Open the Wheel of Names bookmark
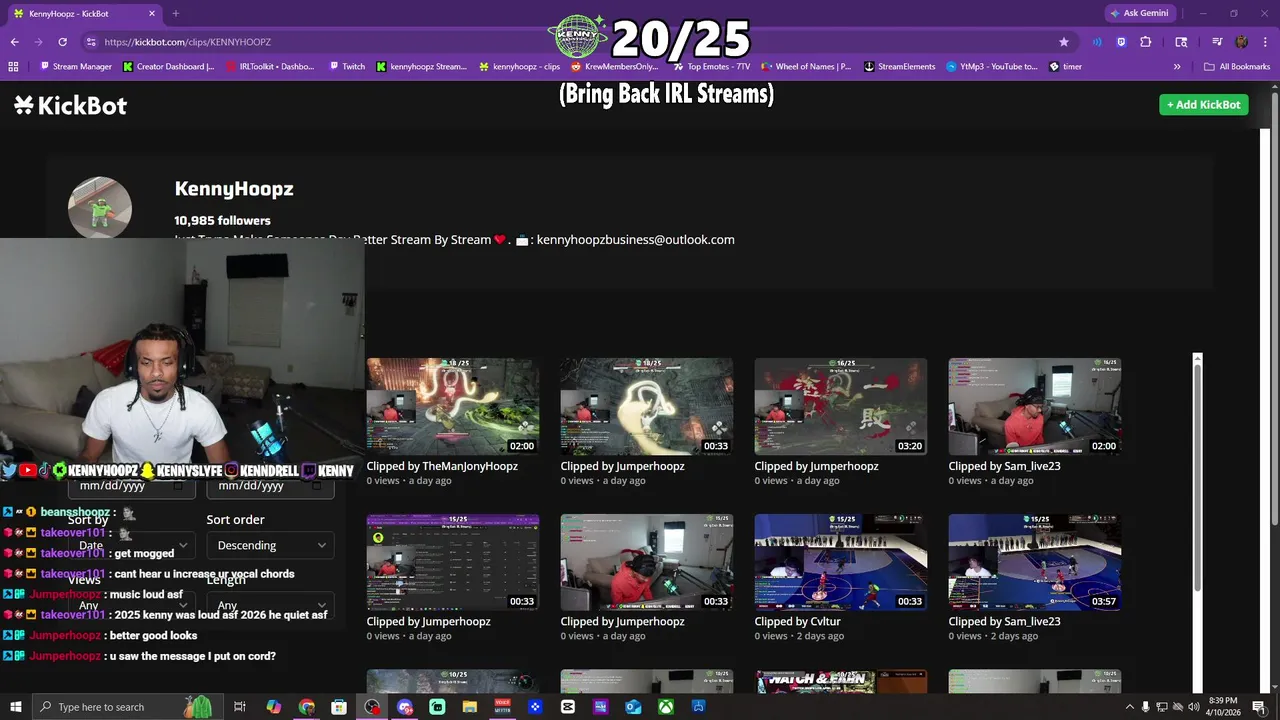This screenshot has width=1280, height=720. click(805, 67)
